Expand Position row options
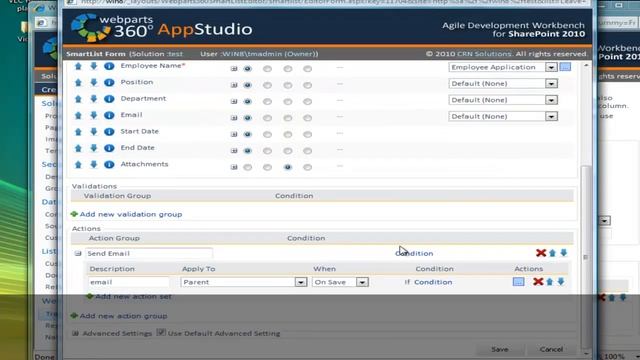 click(234, 85)
